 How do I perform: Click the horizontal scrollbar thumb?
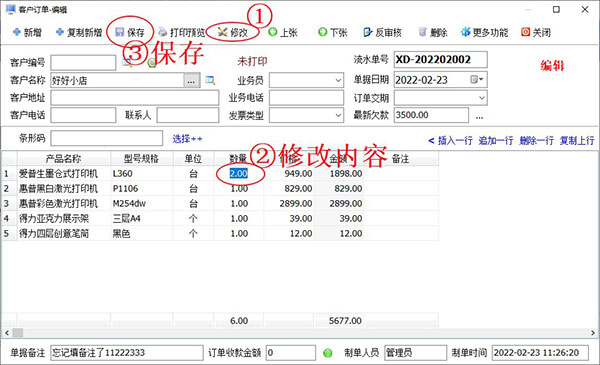coord(18,333)
